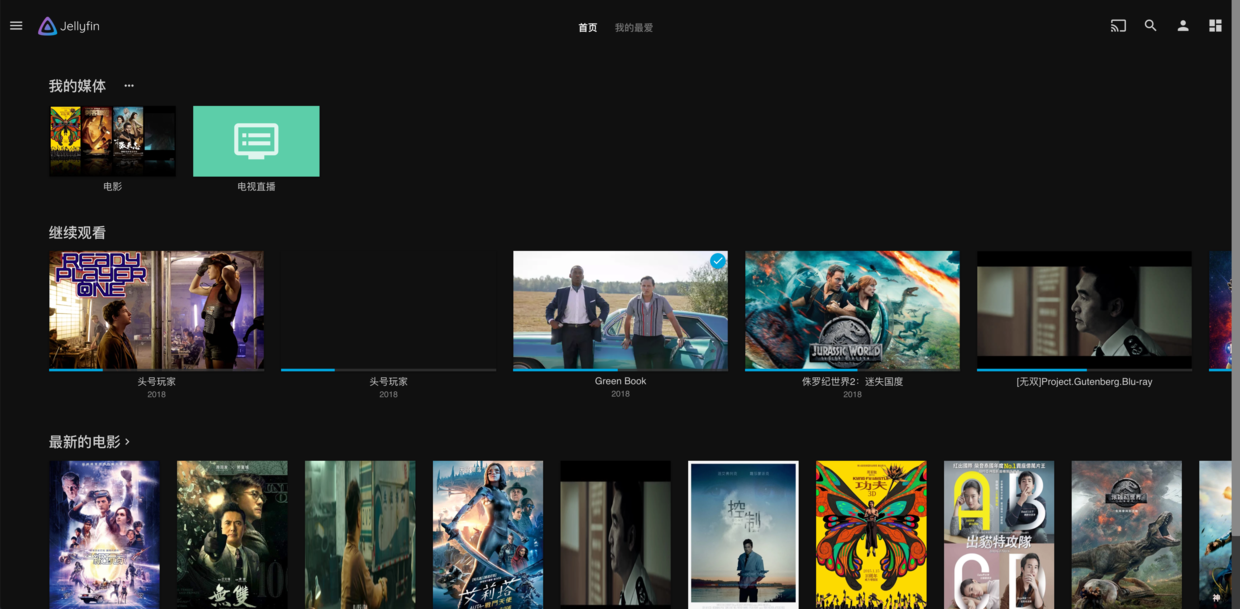Open the 电视直播 library card
The width and height of the screenshot is (1240, 609).
coord(256,141)
